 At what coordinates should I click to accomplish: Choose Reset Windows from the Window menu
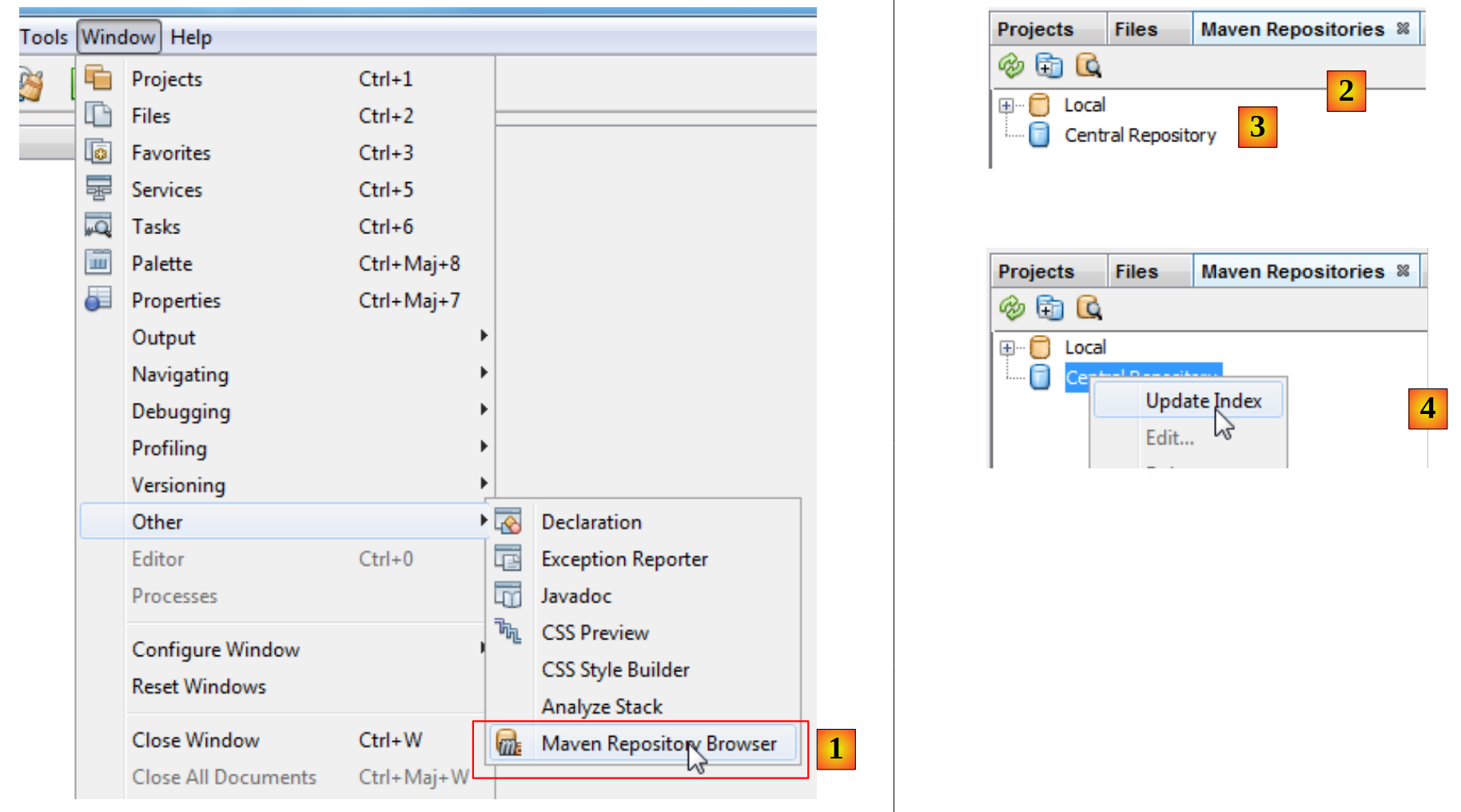199,687
